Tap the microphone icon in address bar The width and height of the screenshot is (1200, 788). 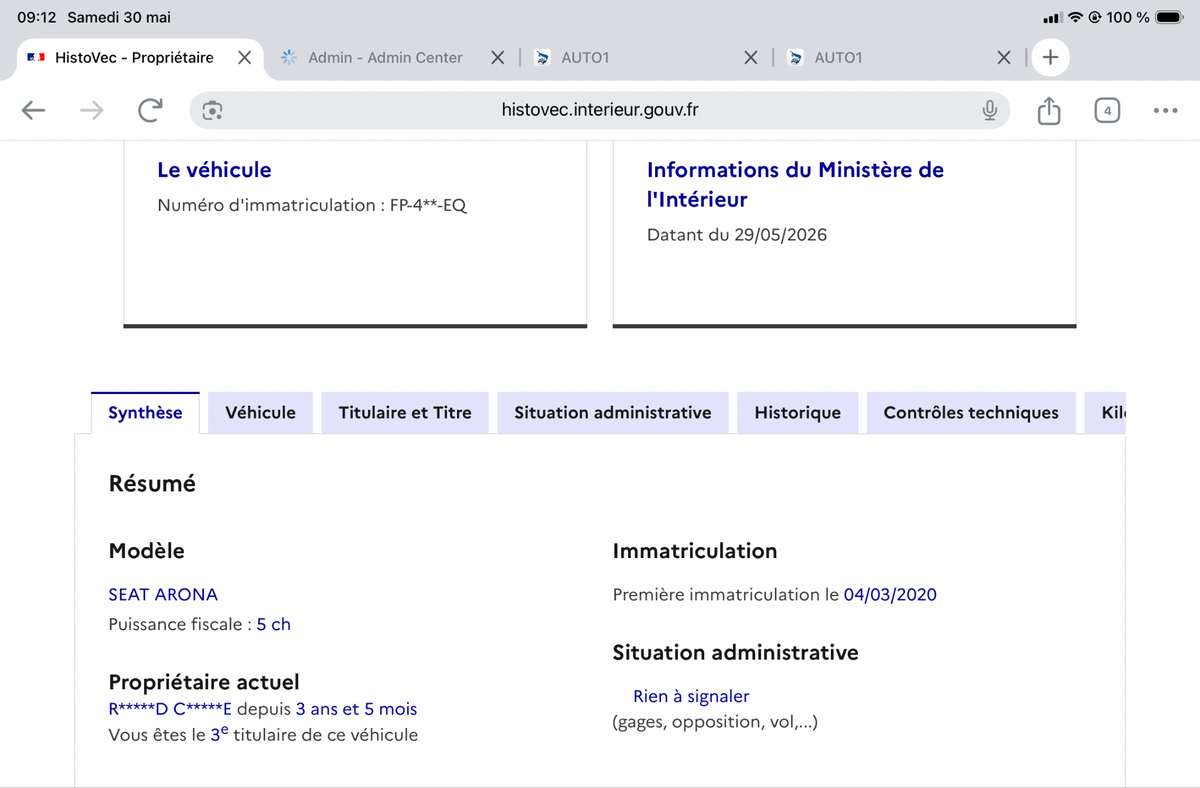(x=989, y=110)
